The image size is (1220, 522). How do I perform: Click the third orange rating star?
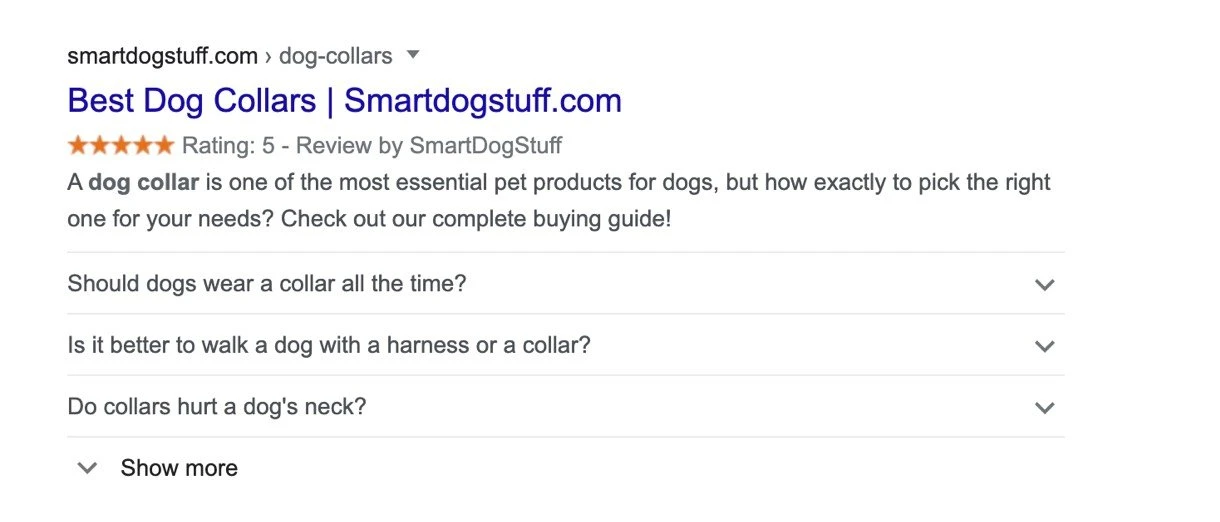coord(121,146)
